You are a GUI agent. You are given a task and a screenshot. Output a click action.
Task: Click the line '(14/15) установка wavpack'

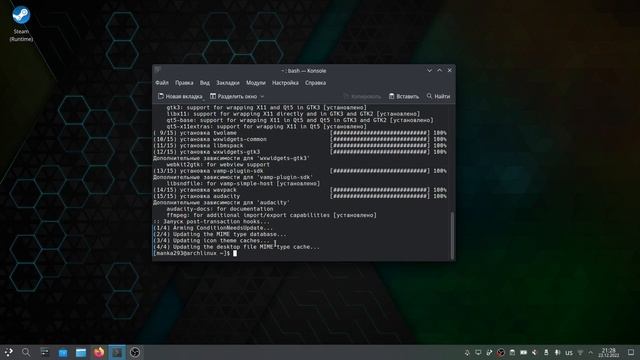195,190
